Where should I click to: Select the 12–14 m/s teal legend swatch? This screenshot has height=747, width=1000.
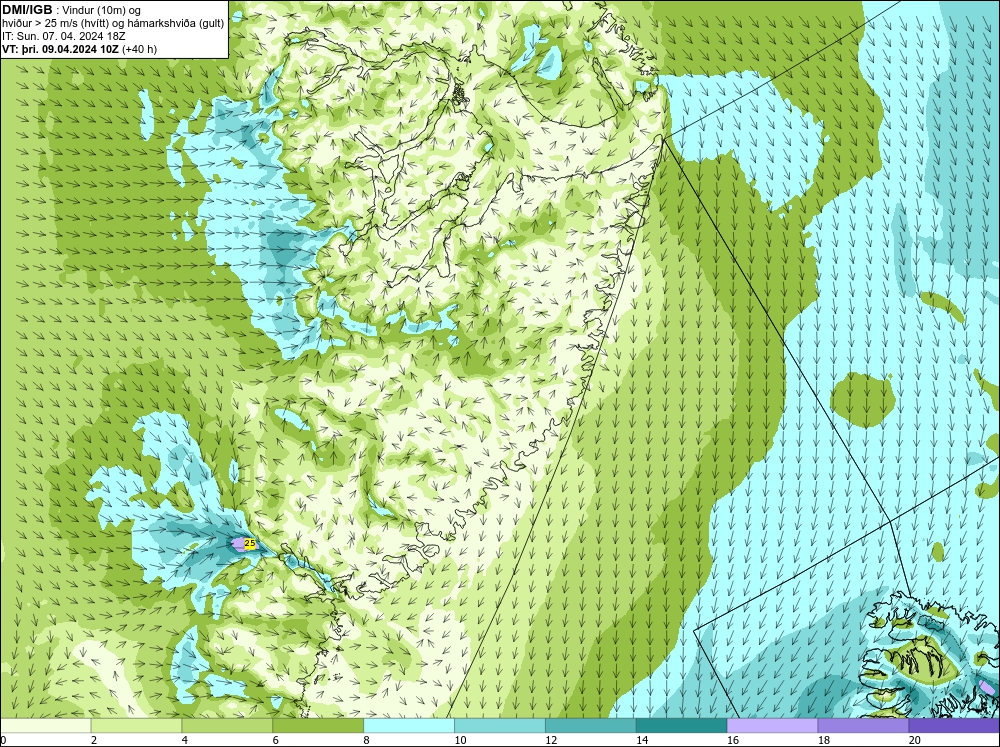coord(591,725)
